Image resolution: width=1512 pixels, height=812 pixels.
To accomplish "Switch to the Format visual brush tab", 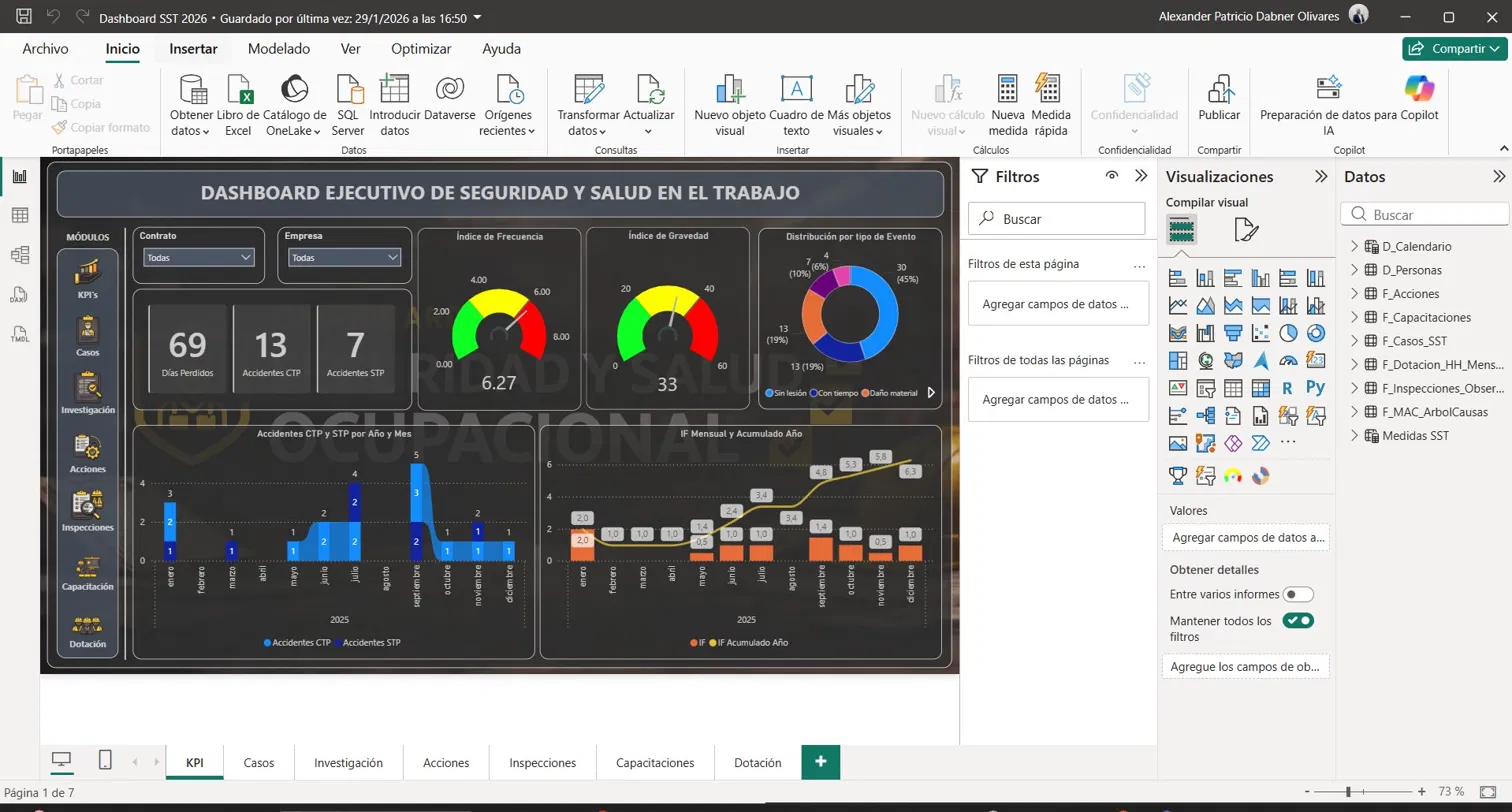I will coord(1246,231).
